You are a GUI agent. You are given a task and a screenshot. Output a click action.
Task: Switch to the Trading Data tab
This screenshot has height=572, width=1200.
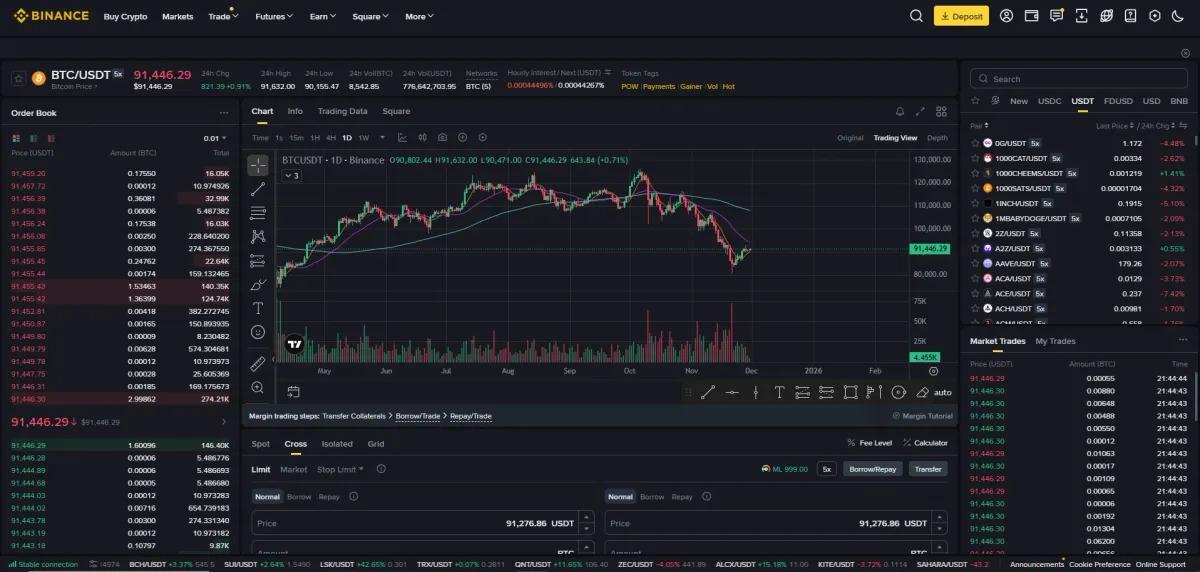[x=342, y=112]
